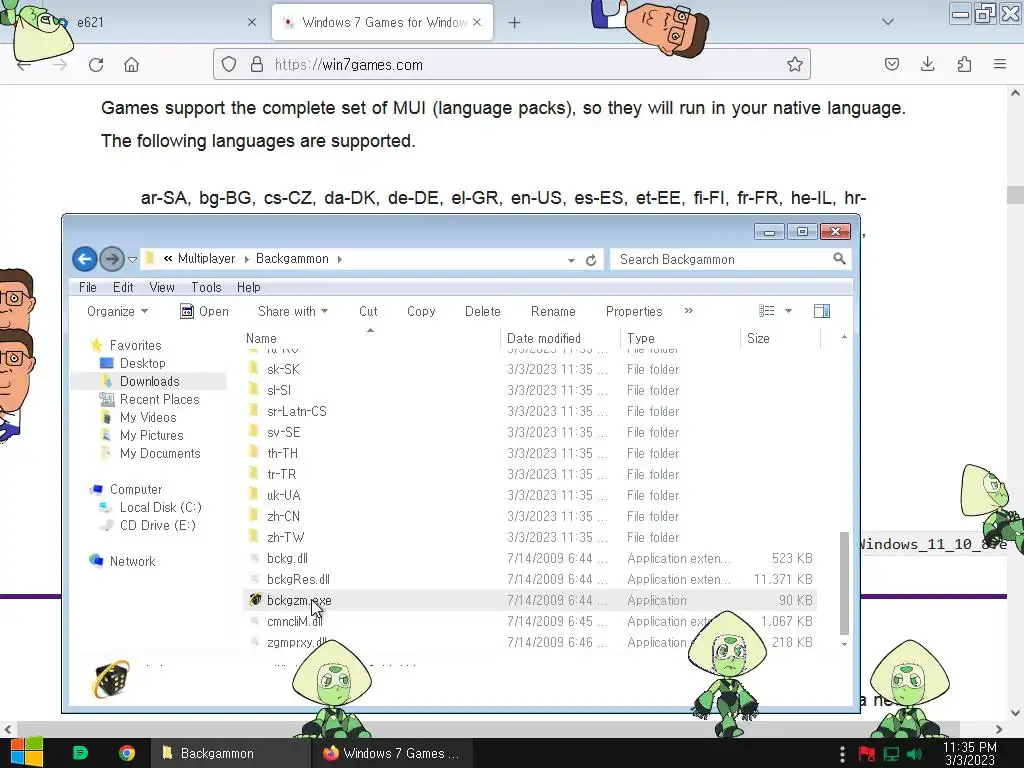Reload the win7games.com page
This screenshot has width=1024, height=768.
[96, 65]
